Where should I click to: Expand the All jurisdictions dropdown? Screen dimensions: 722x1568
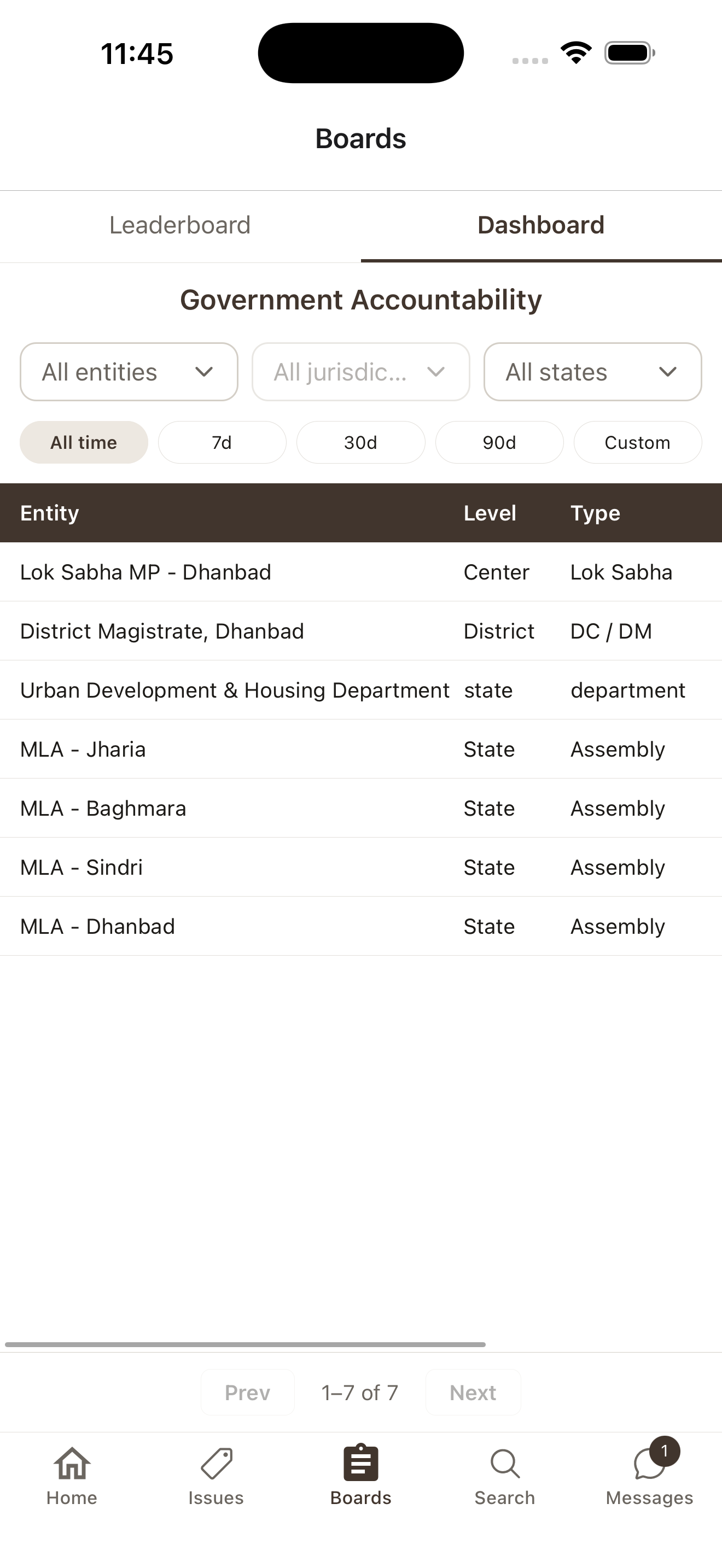pyautogui.click(x=361, y=372)
